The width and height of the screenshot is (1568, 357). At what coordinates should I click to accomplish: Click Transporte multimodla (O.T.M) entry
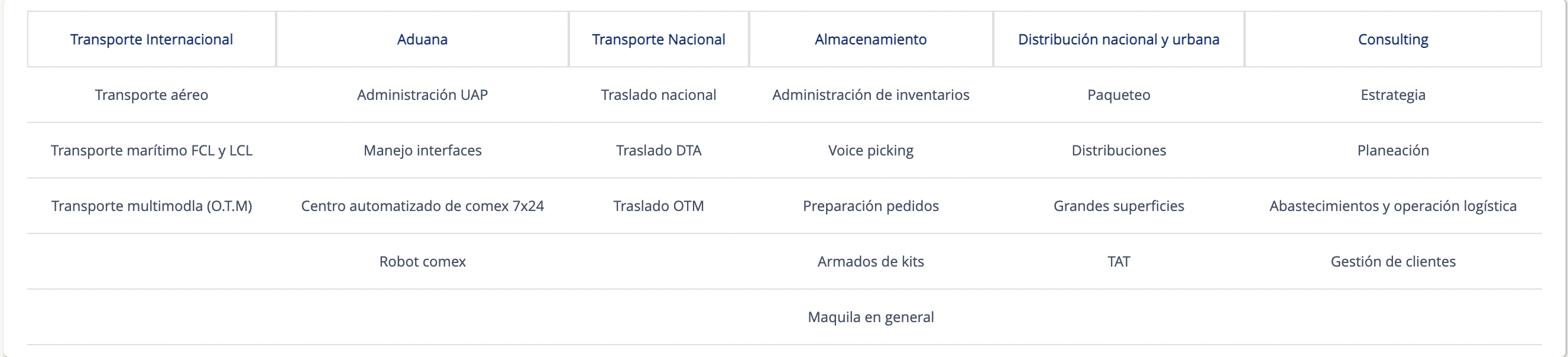click(151, 206)
